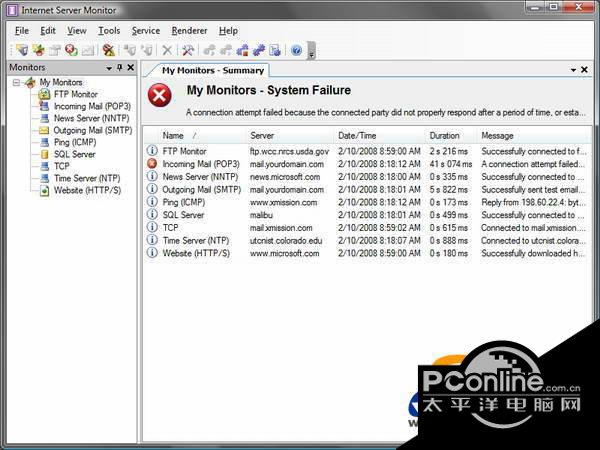Select the My Monitors - Summary tab
This screenshot has width=600, height=450.
coord(212,70)
